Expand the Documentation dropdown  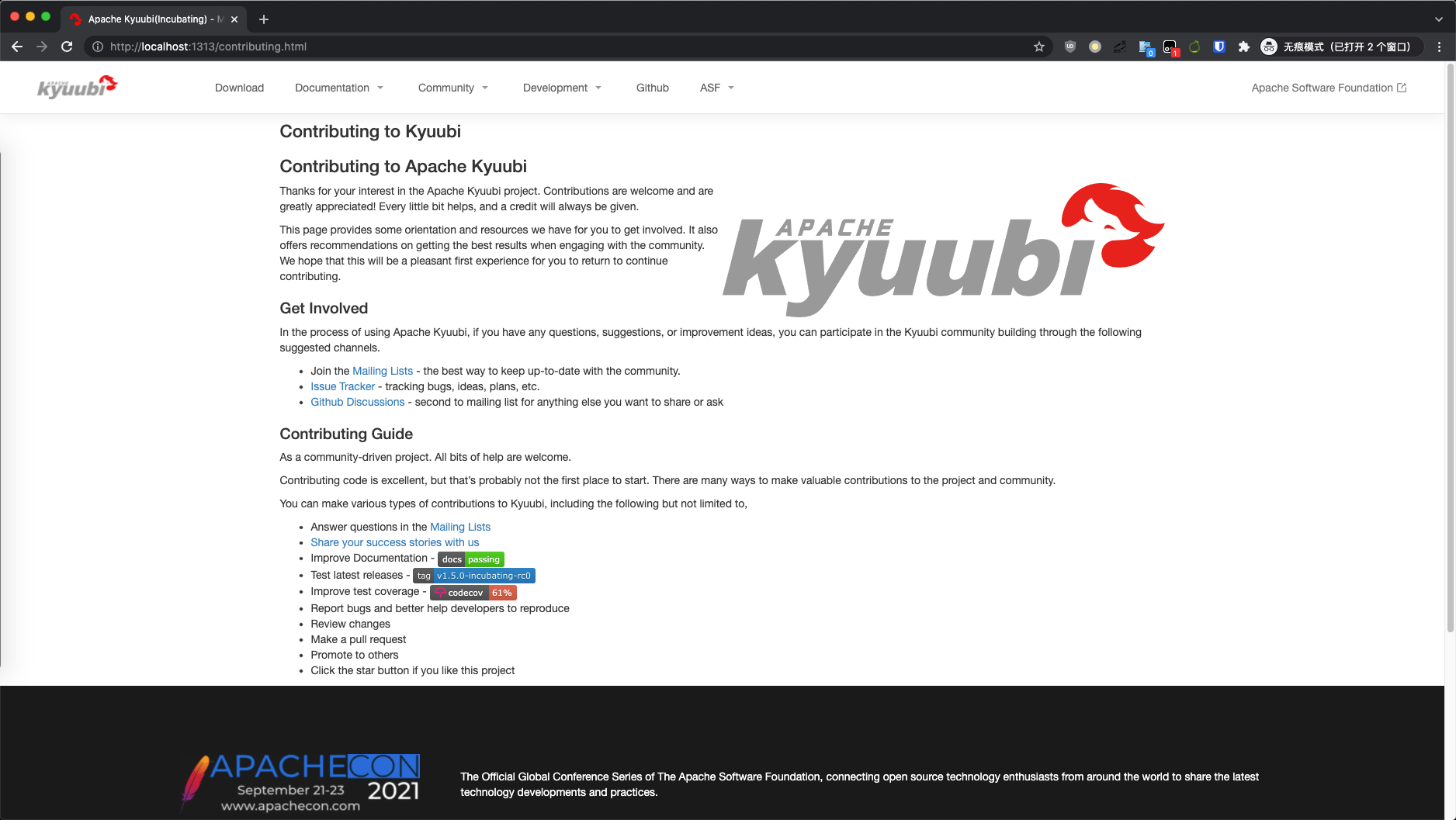(339, 88)
